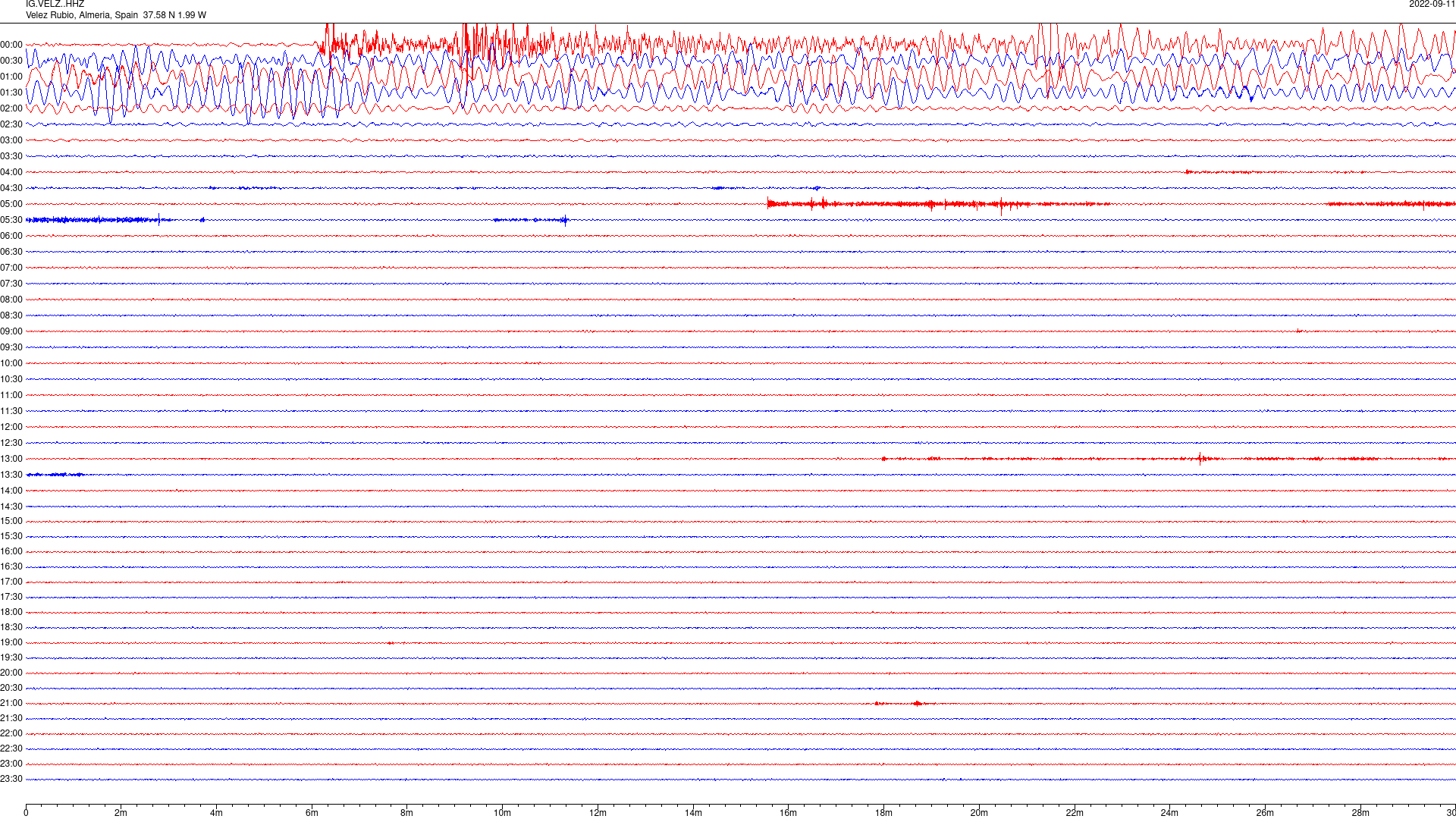Viewport: 1456px width, 819px height.
Task: Click the red spike on the 13:00 trace
Action: point(1200,458)
